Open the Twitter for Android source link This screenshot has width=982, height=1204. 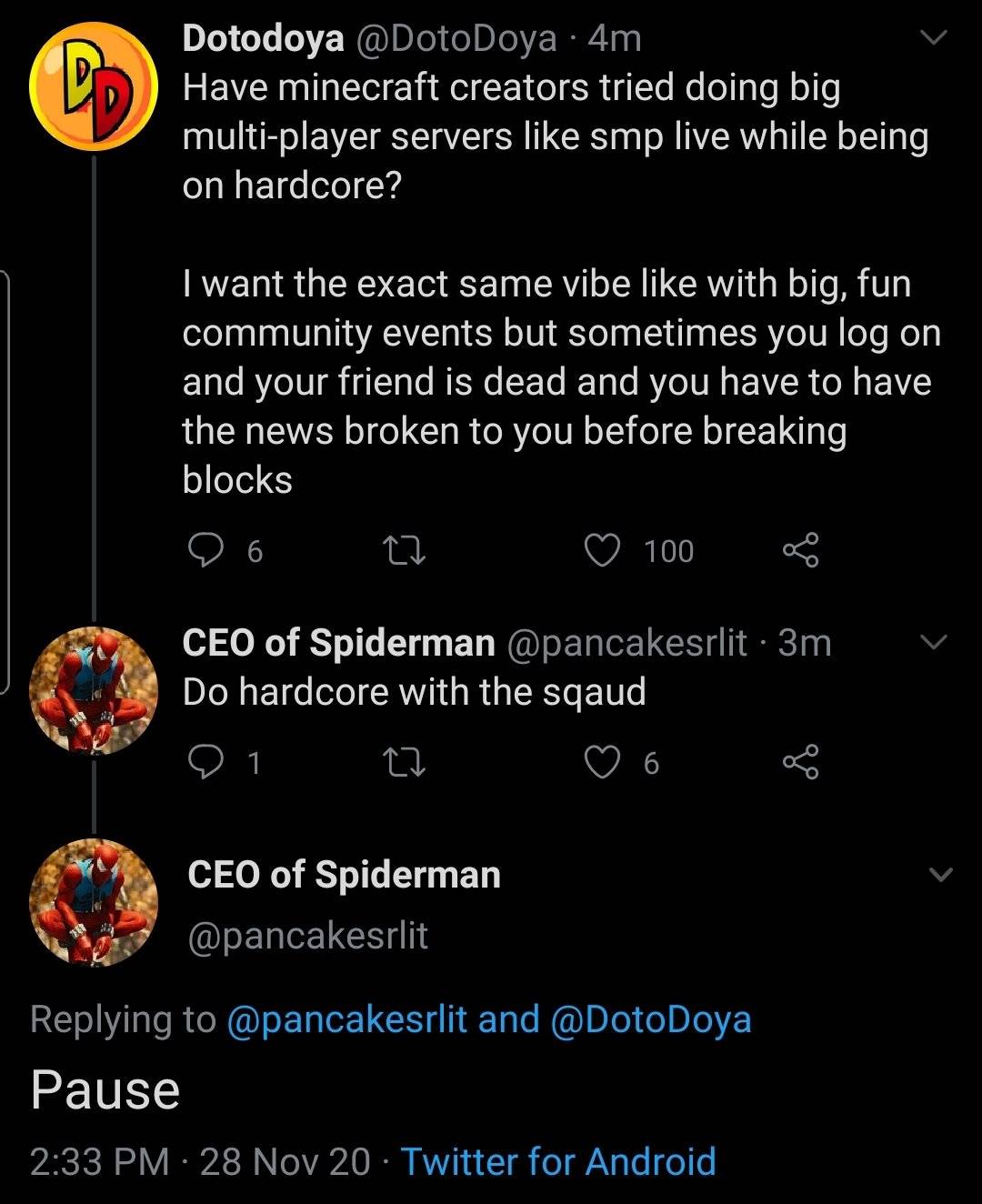558,1161
